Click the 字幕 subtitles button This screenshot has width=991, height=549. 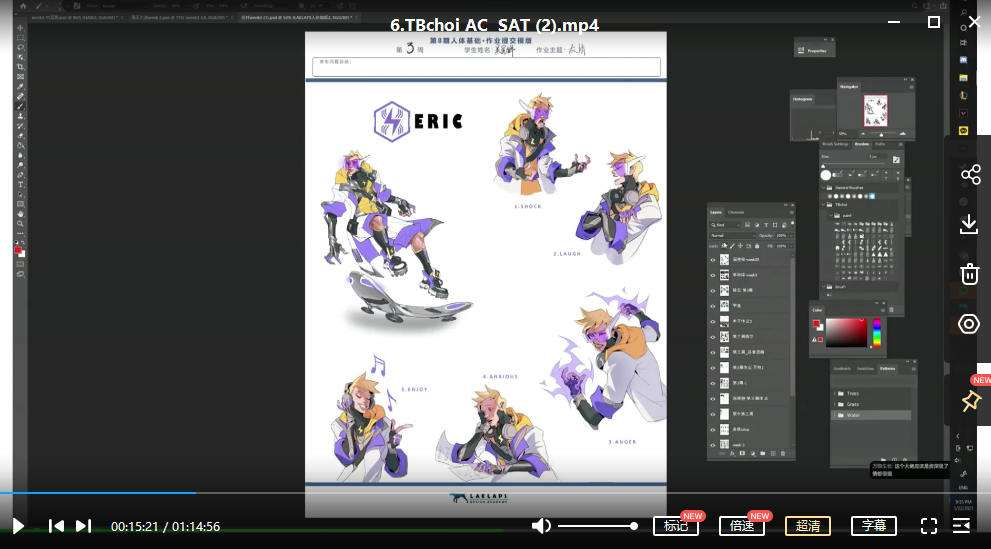874,526
